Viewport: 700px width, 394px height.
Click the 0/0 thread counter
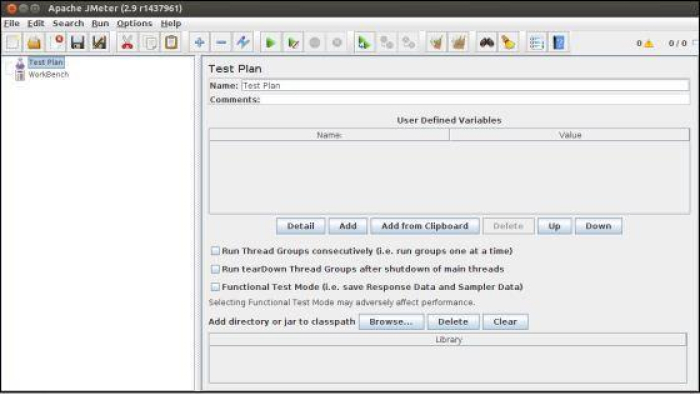[677, 43]
